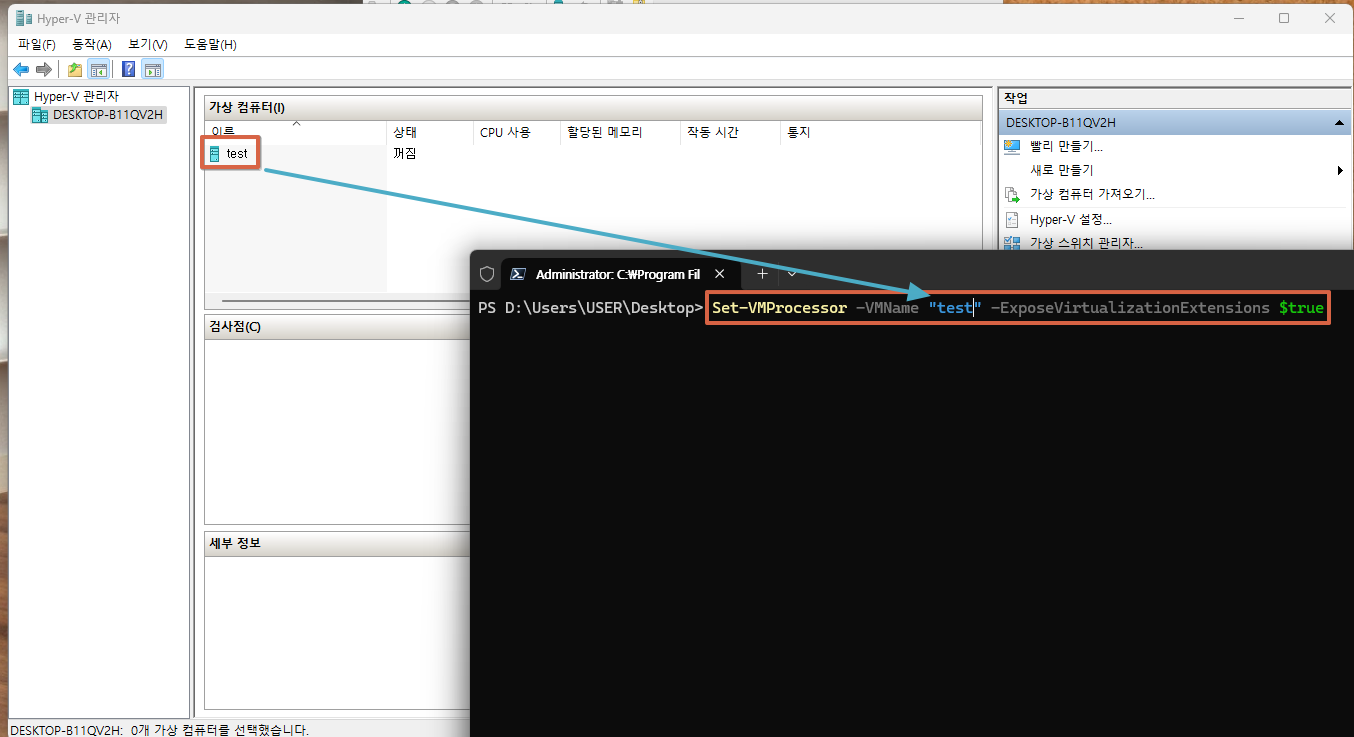
Task: Click the Up One Level folder icon
Action: [75, 69]
